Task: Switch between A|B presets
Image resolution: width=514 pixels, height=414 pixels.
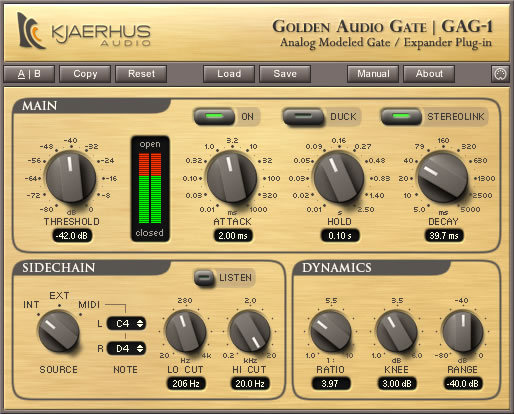Action: pos(29,74)
